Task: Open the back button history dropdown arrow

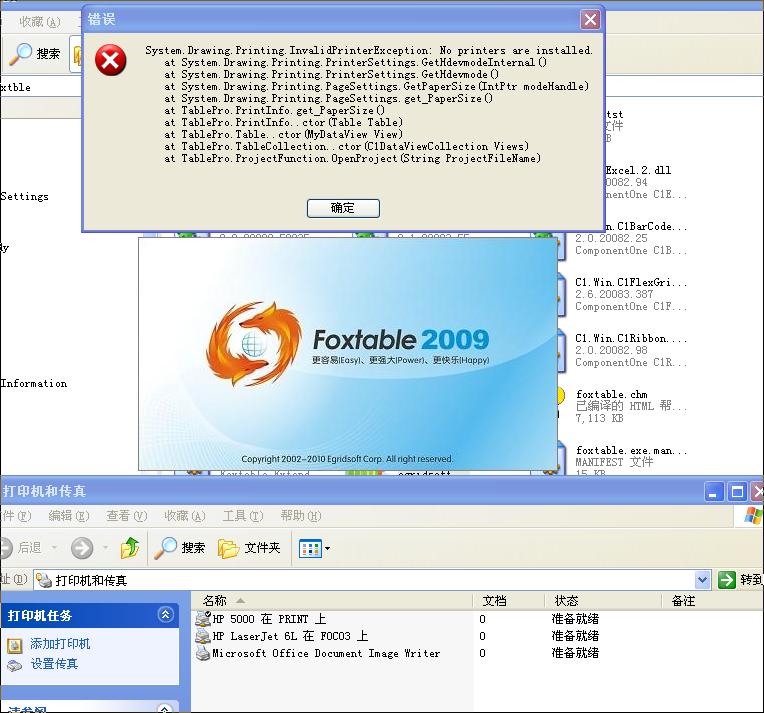Action: pos(54,548)
